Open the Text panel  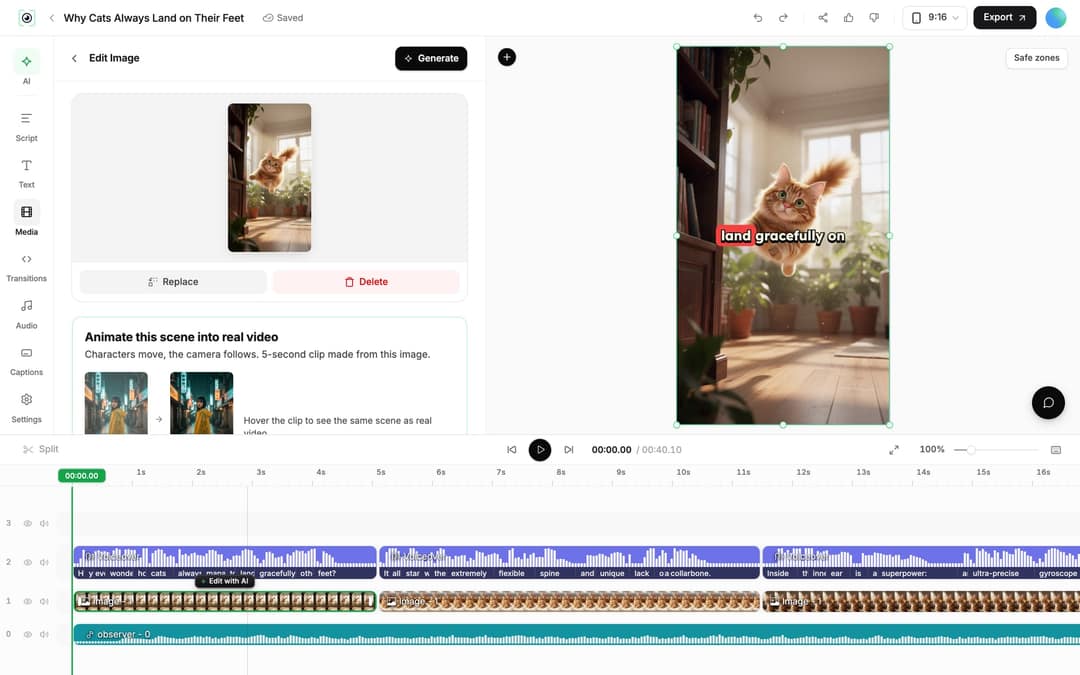point(26,174)
